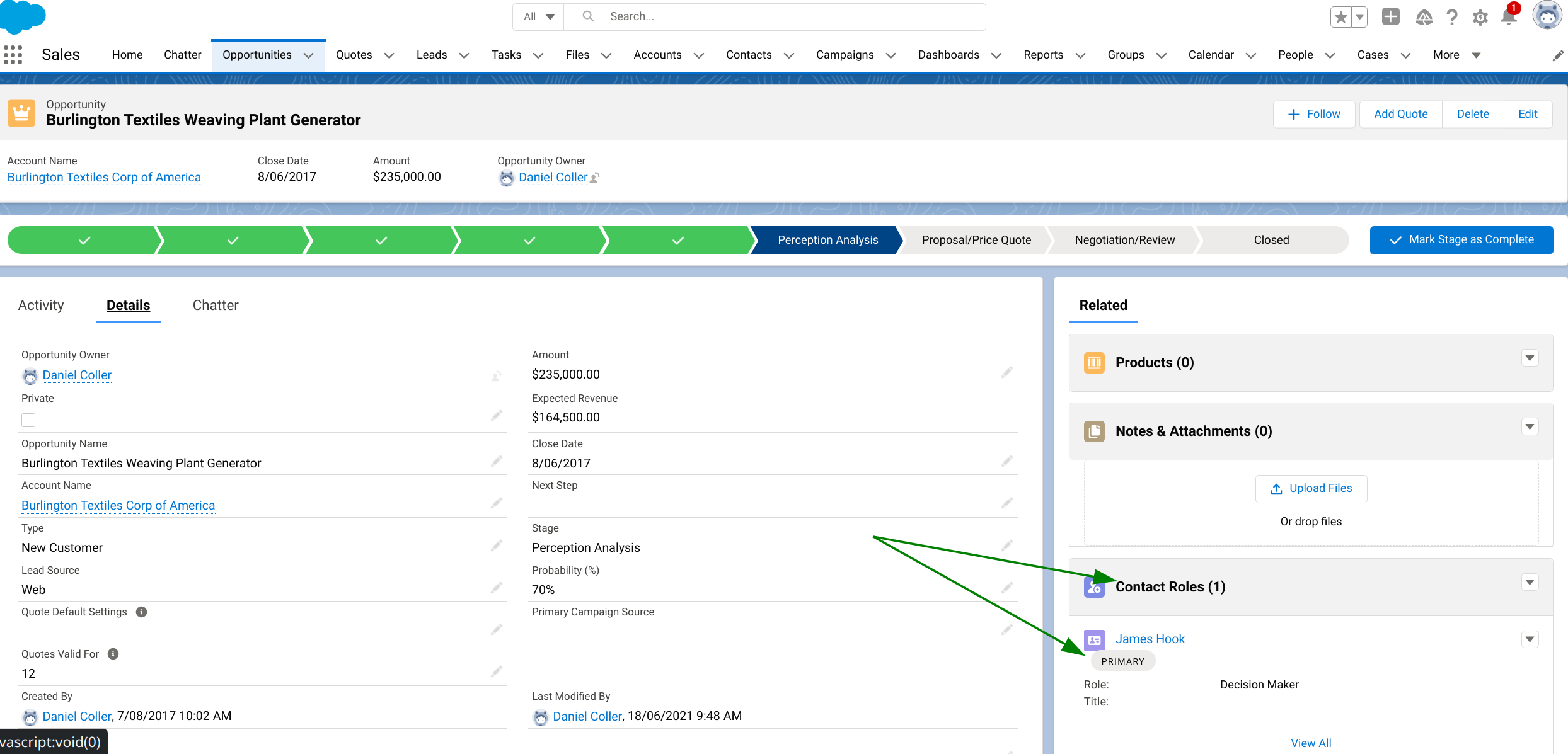Open the Notes & Attachments actions dropdown

1530,427
